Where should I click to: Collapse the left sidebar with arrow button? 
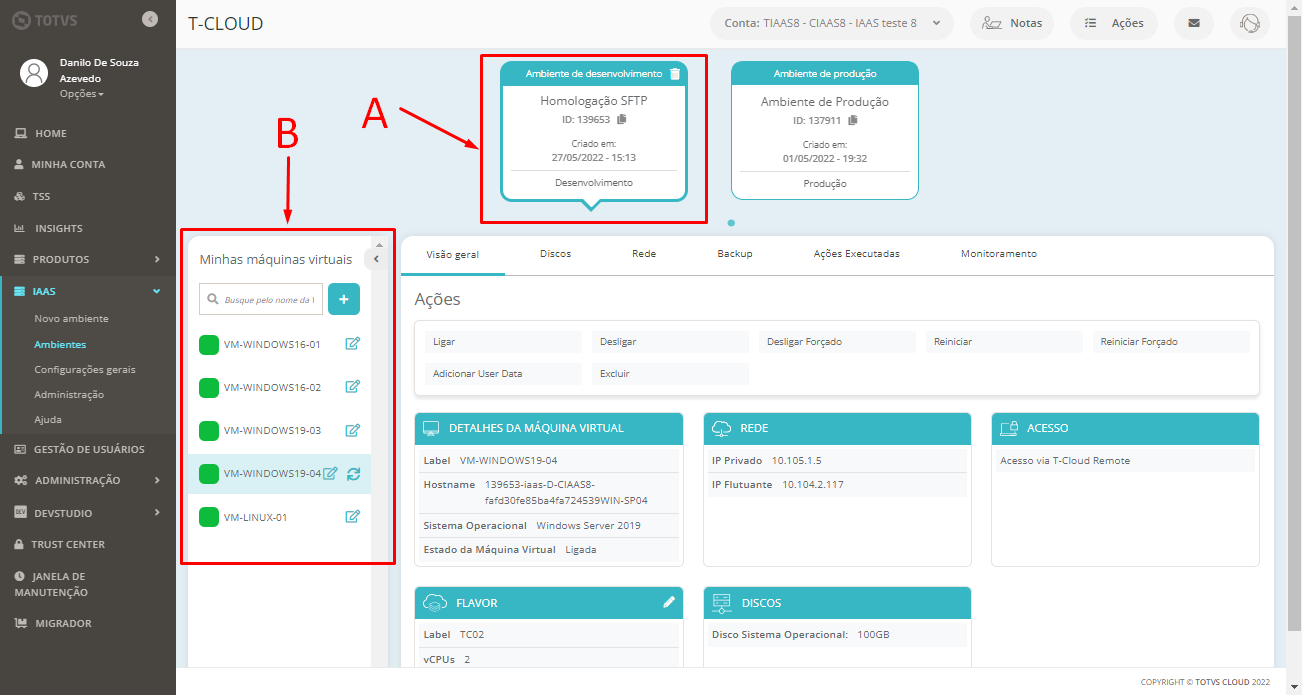[150, 18]
